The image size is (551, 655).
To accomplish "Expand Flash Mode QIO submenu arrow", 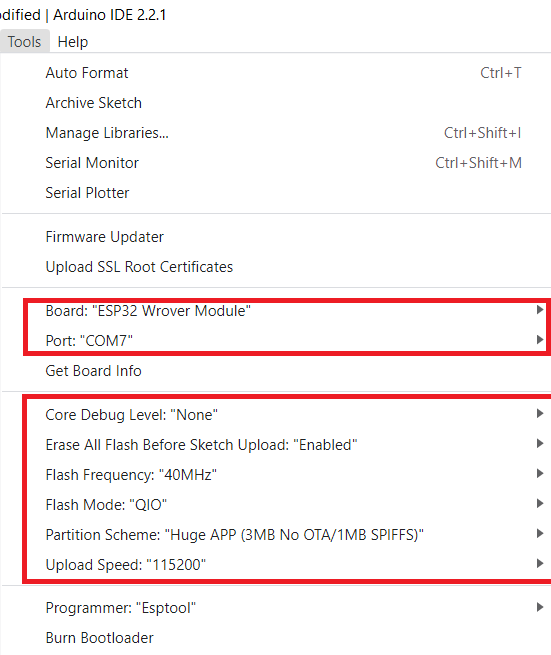I will point(540,504).
